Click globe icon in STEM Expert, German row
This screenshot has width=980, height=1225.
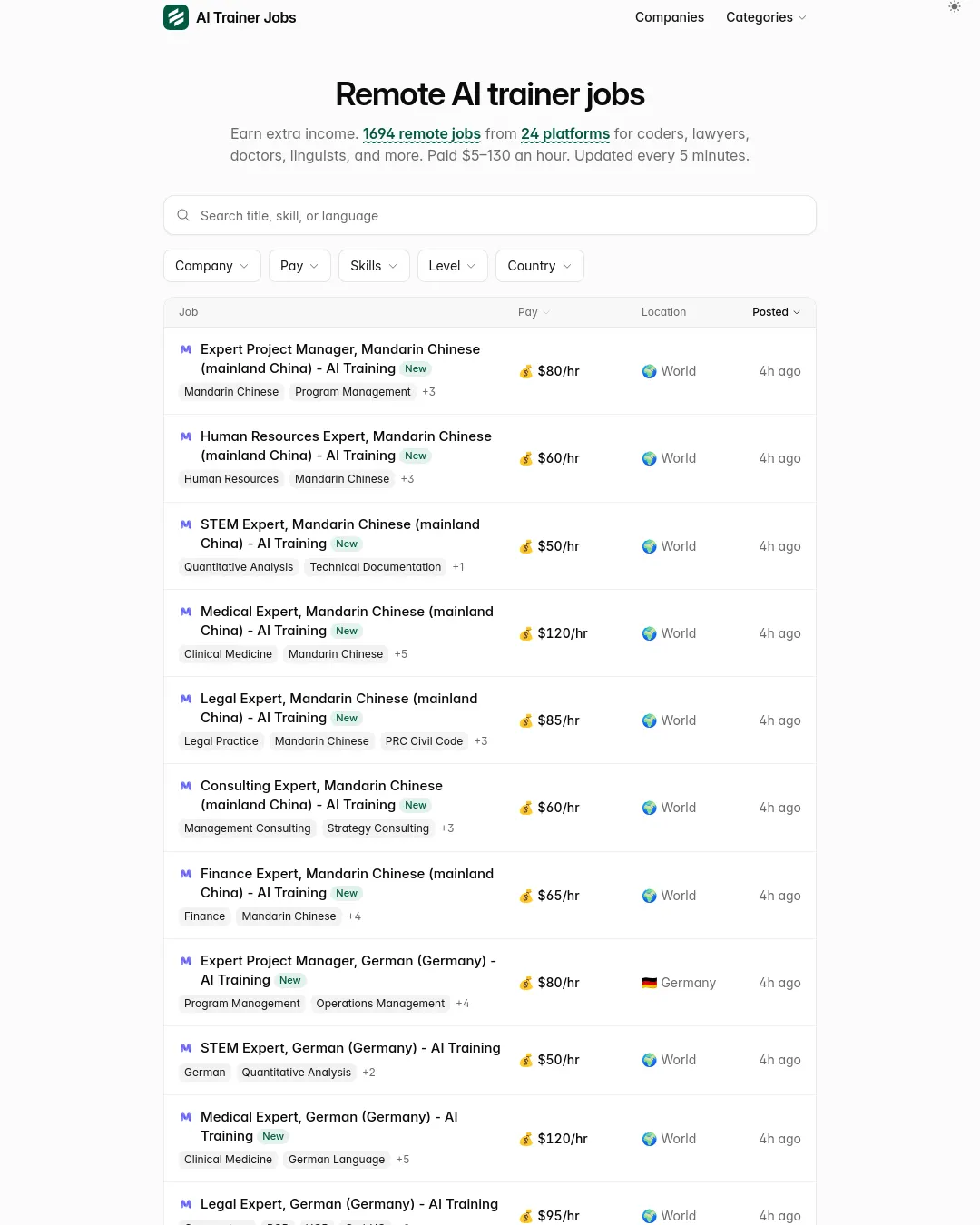tap(650, 1060)
